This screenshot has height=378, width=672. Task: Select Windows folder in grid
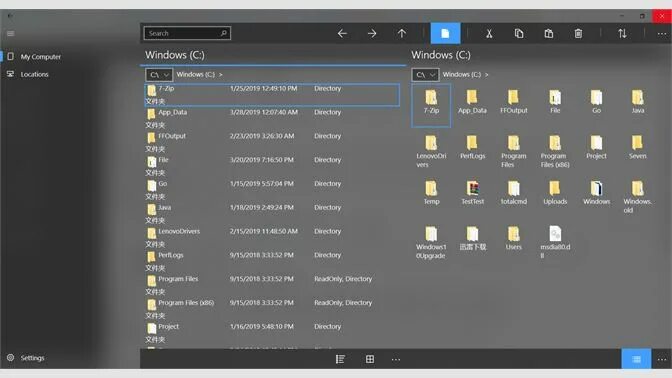tap(596, 193)
